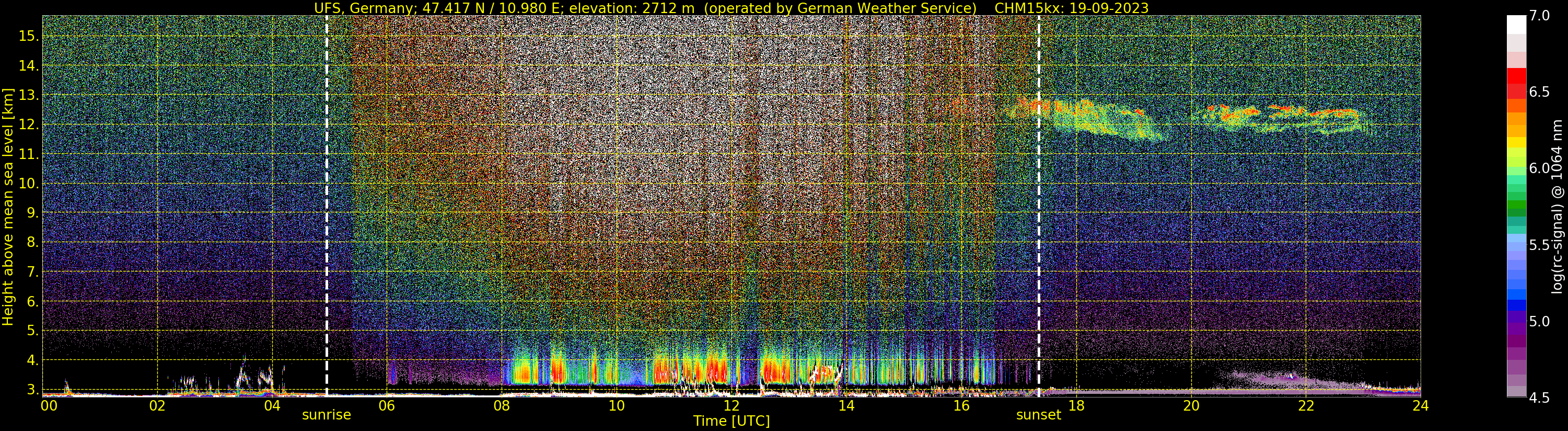Click the x-axis tick label '24'
Image resolution: width=1568 pixels, height=431 pixels.
point(1421,405)
